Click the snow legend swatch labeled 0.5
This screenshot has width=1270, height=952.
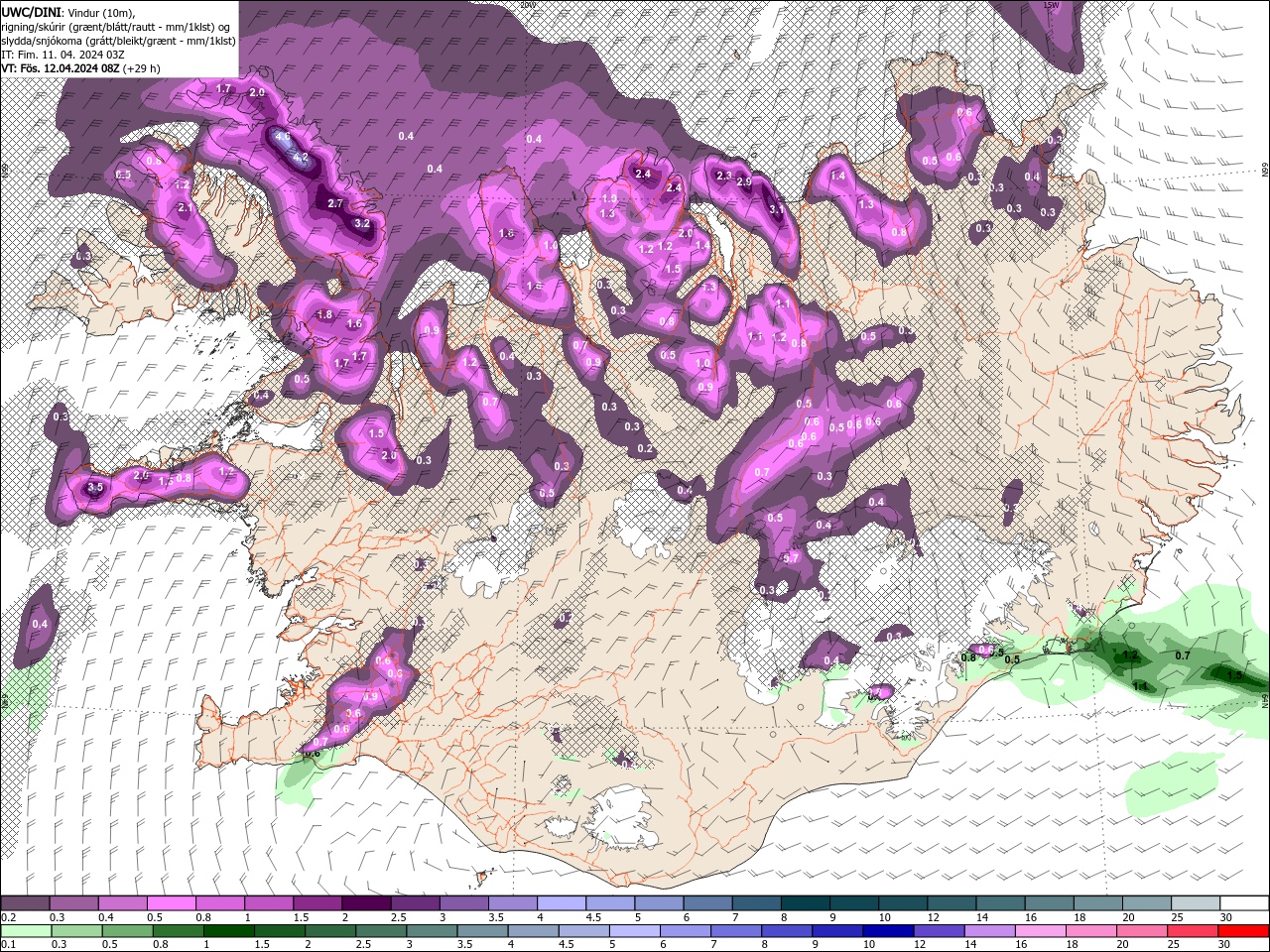click(171, 903)
